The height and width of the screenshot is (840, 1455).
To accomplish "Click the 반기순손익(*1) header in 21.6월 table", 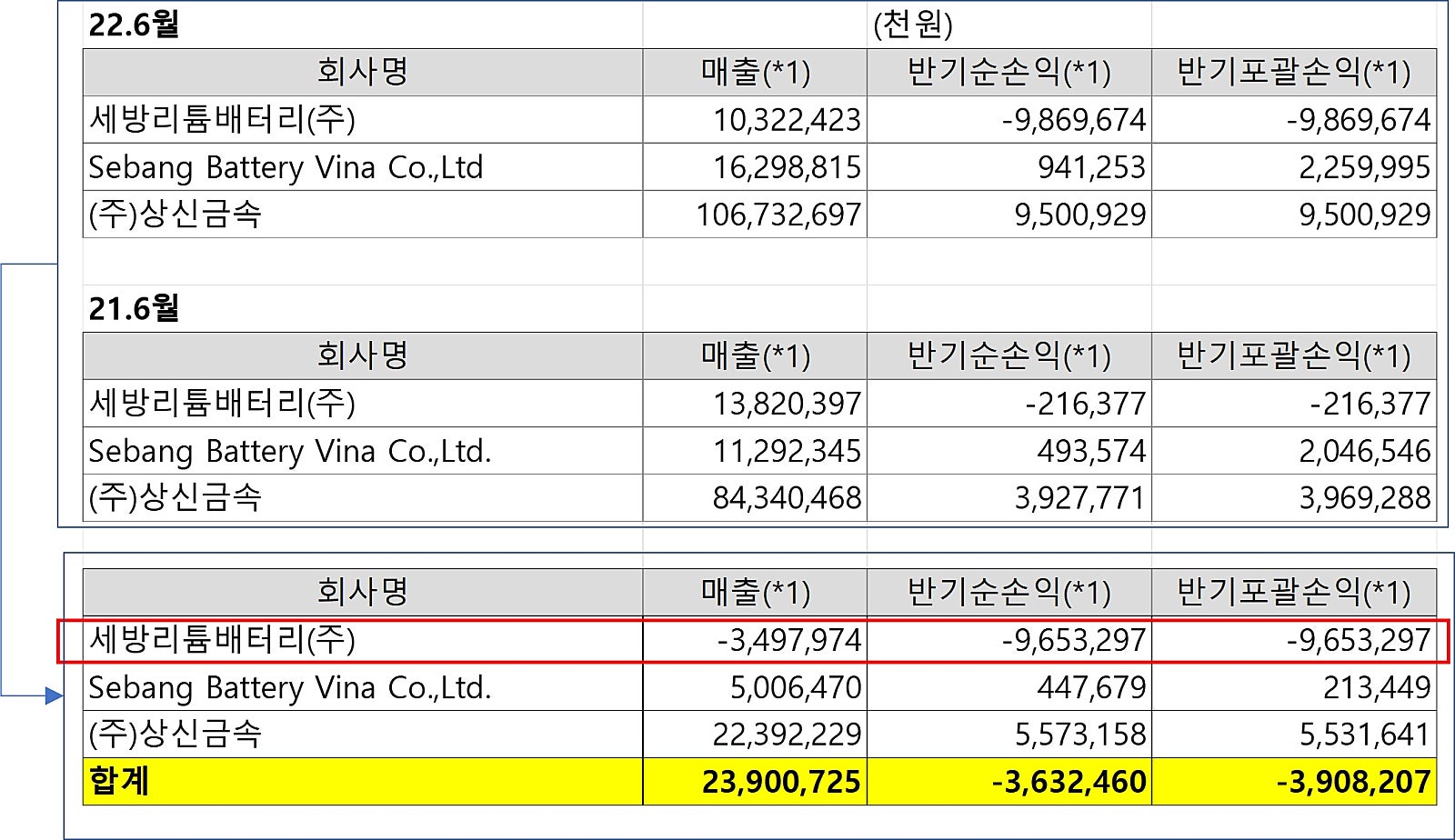I will [x=1009, y=356].
